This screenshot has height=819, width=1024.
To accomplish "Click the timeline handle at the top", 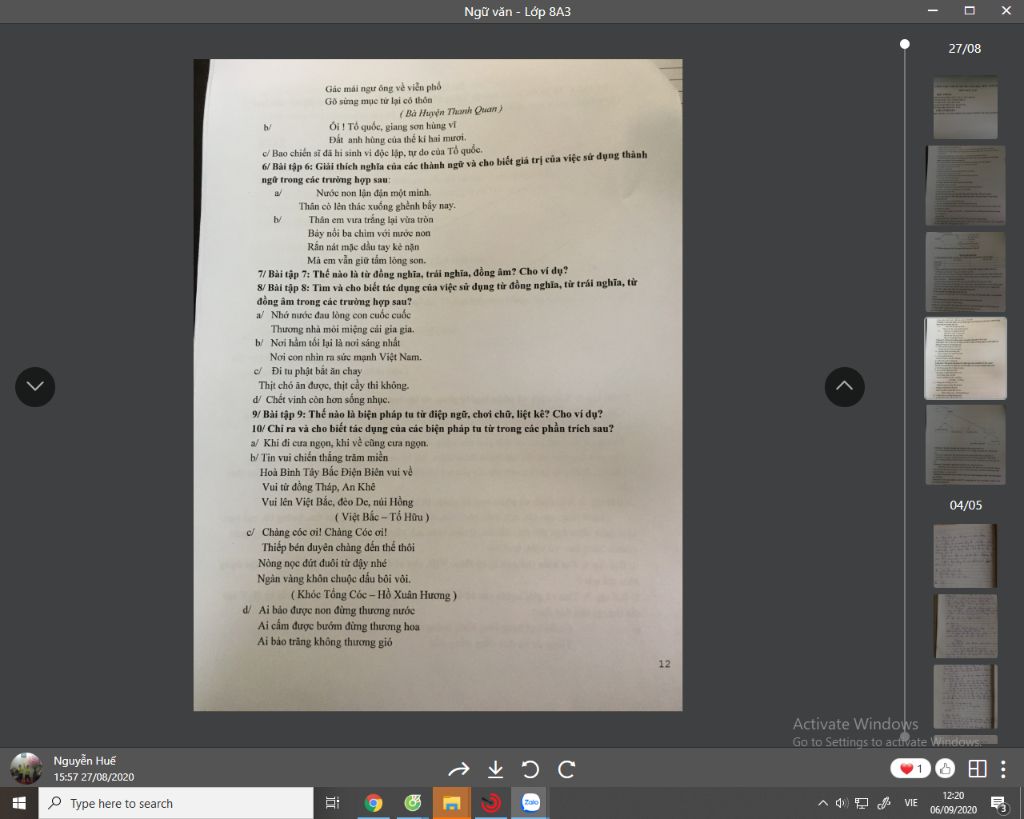I will [904, 44].
